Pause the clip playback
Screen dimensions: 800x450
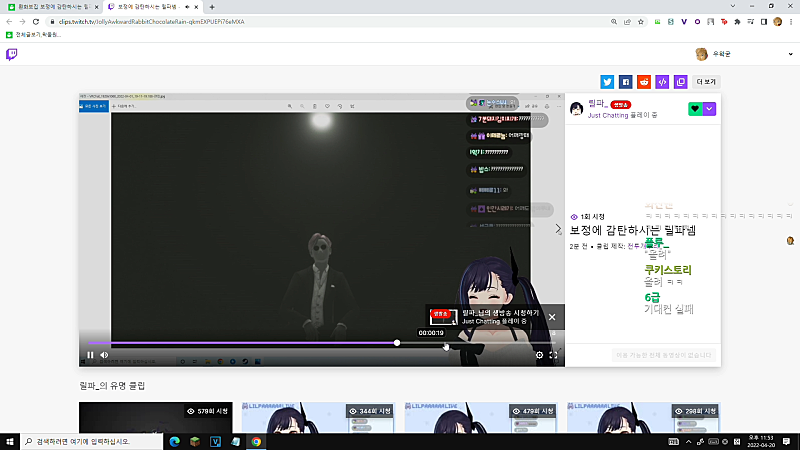(x=90, y=355)
